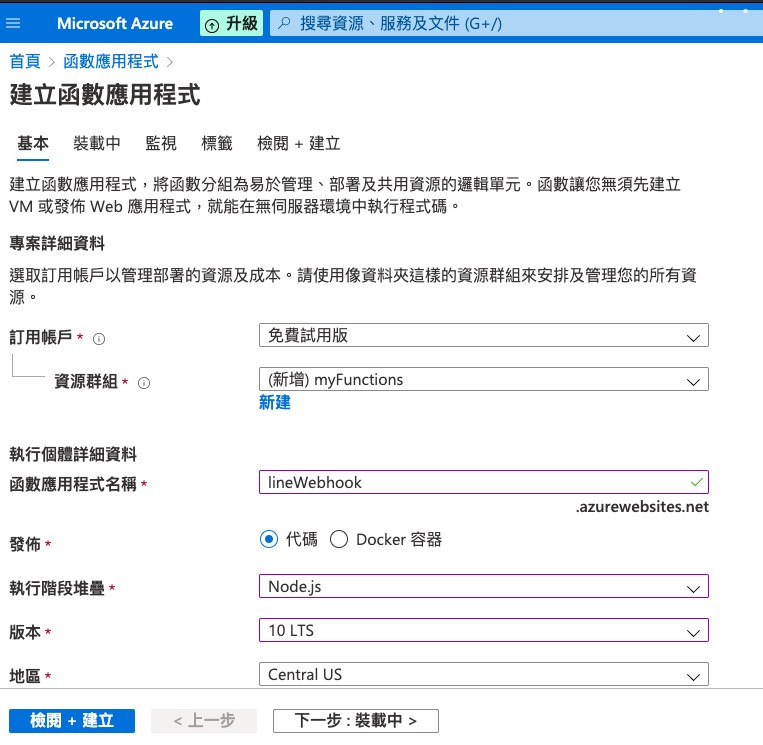Open the Node.js runtime stack dropdown

coord(484,586)
